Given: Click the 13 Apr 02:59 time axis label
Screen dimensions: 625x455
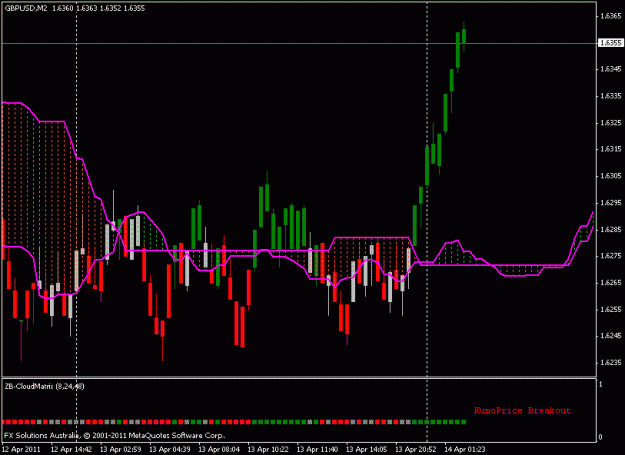Looking at the screenshot, I should pyautogui.click(x=120, y=449).
